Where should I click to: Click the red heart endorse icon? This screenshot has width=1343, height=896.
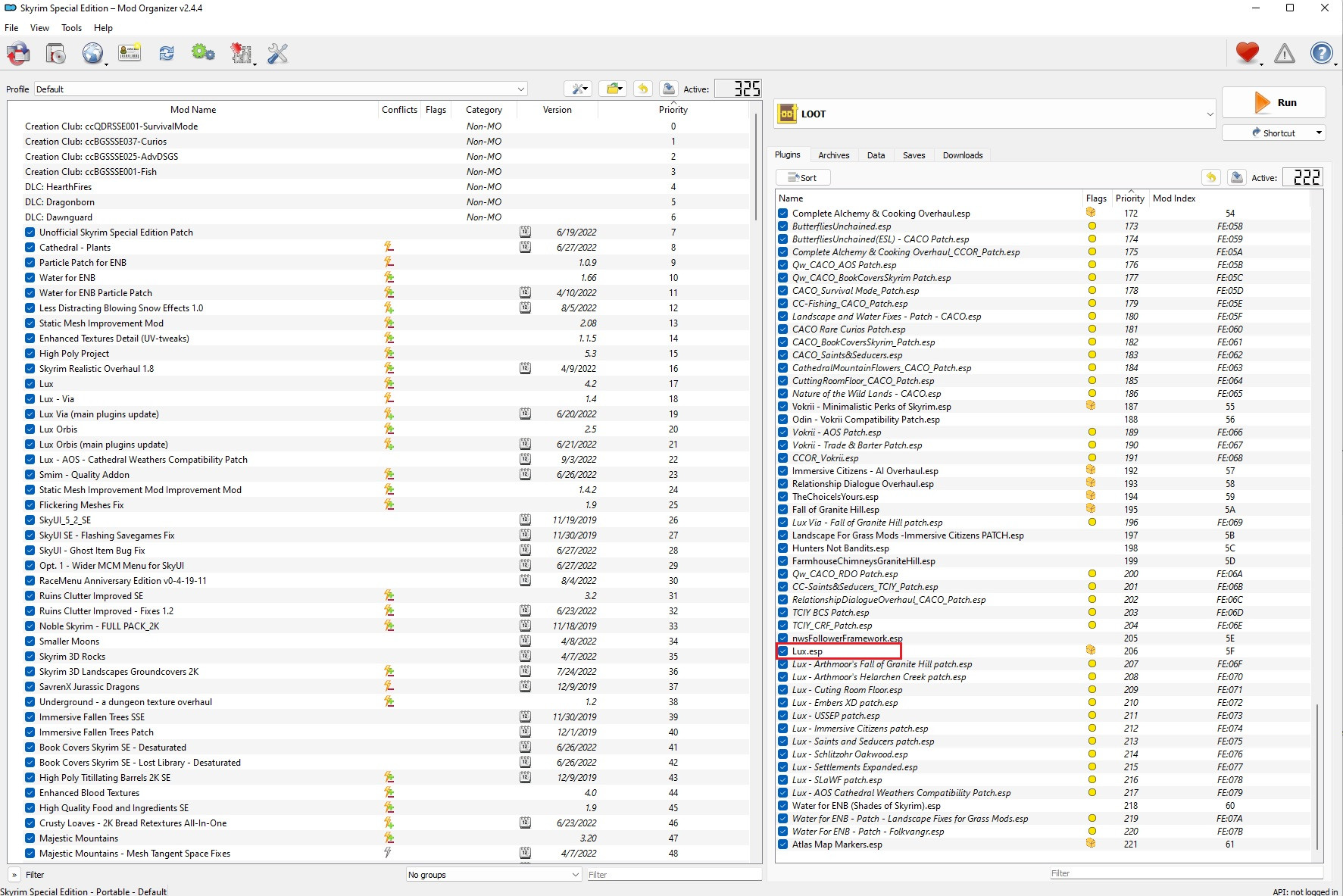coord(1247,53)
